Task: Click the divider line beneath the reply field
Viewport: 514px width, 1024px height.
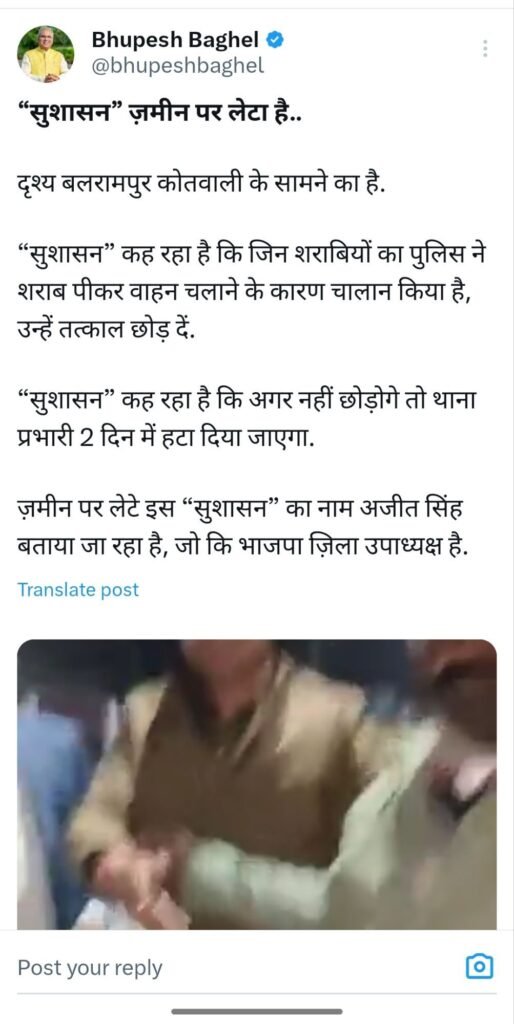Action: [257, 995]
